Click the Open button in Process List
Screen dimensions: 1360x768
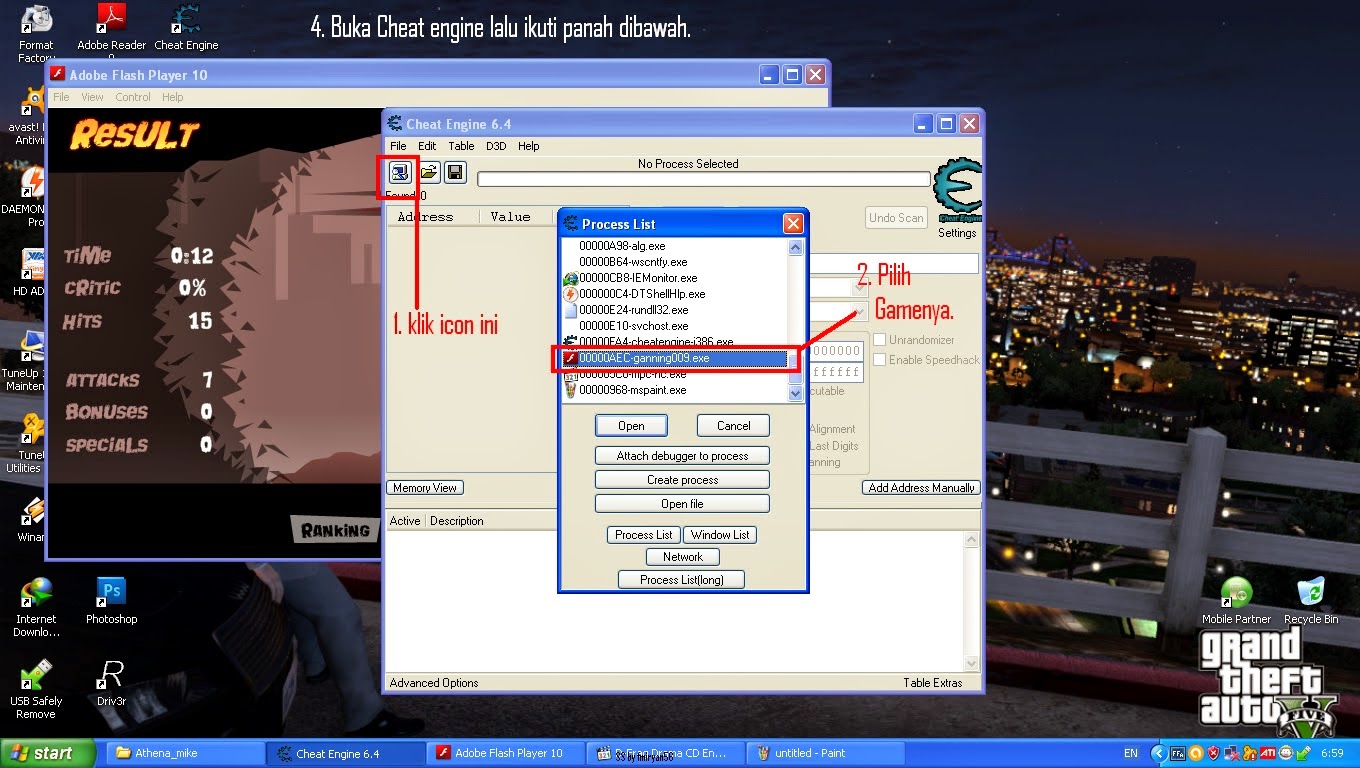click(631, 425)
